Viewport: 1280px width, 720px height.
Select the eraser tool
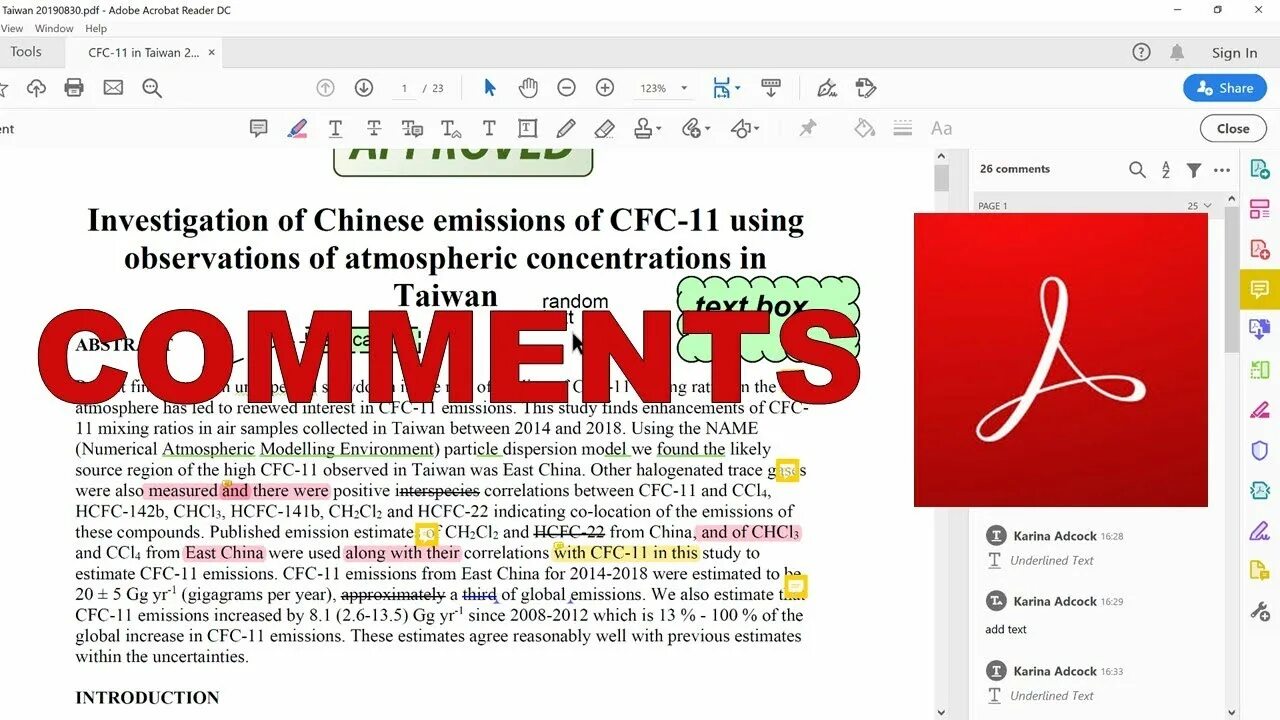604,128
